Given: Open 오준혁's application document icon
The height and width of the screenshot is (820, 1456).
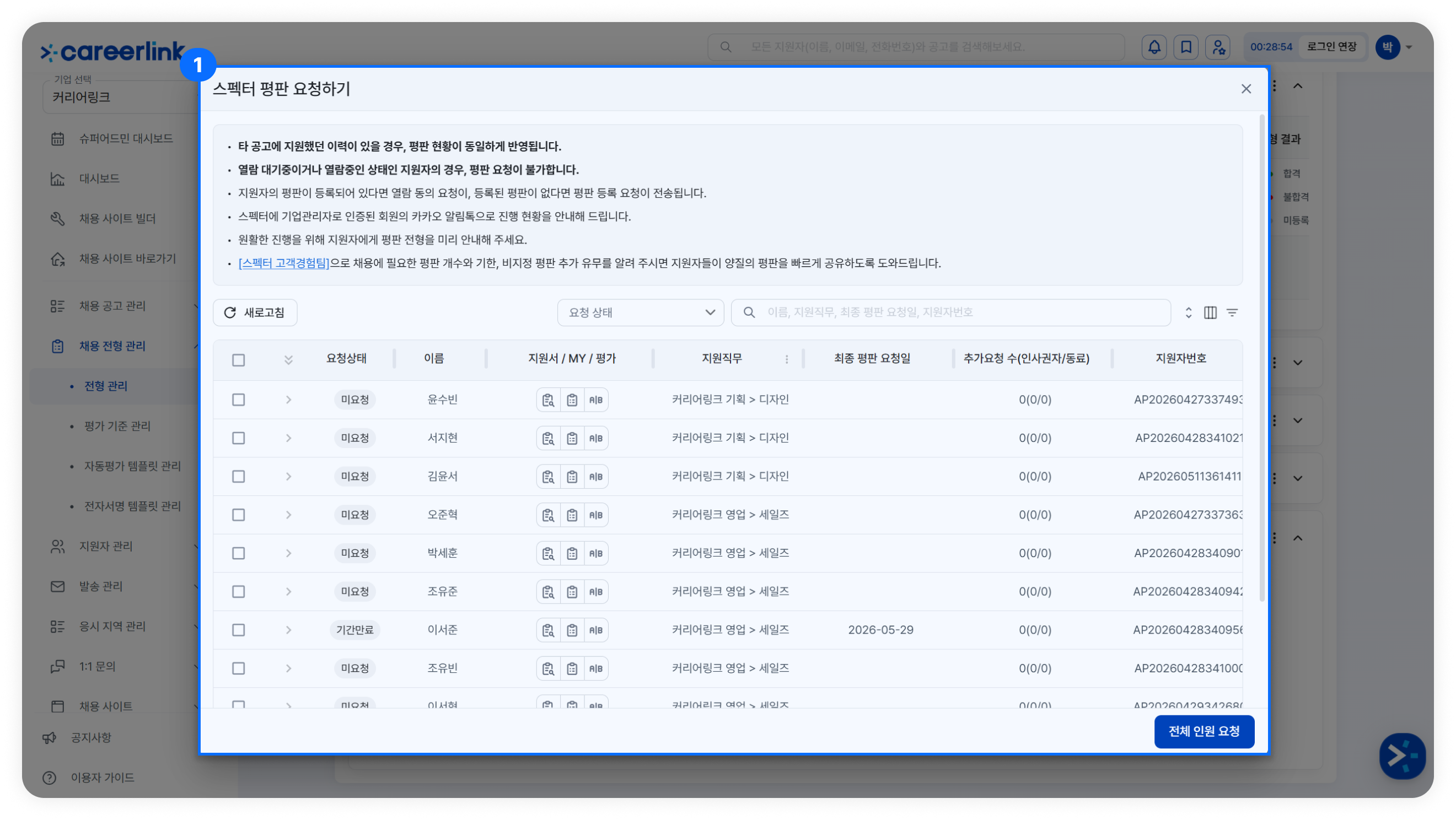Looking at the screenshot, I should [547, 515].
